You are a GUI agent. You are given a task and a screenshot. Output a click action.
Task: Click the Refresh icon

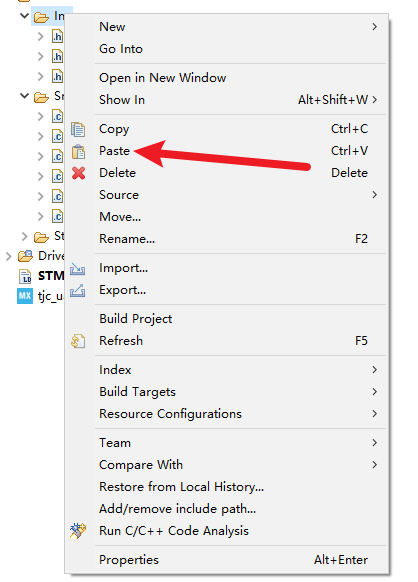click(x=78, y=341)
